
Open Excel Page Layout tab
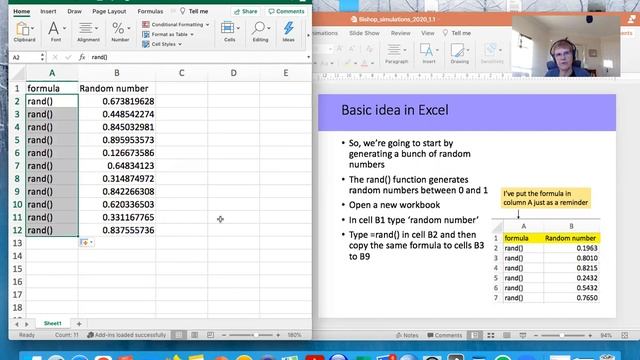click(109, 11)
